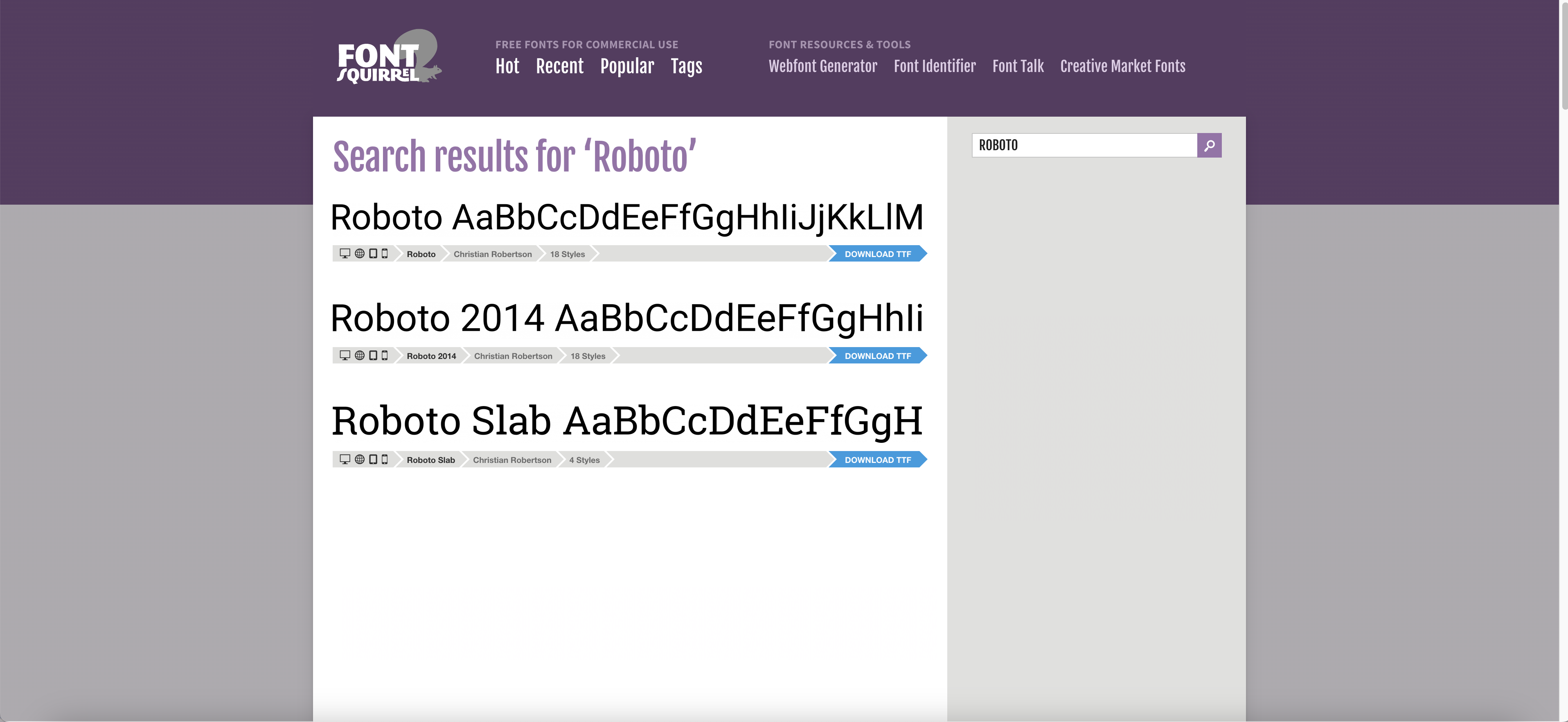Click 18 Styles in Roboto 2014 row

(588, 356)
